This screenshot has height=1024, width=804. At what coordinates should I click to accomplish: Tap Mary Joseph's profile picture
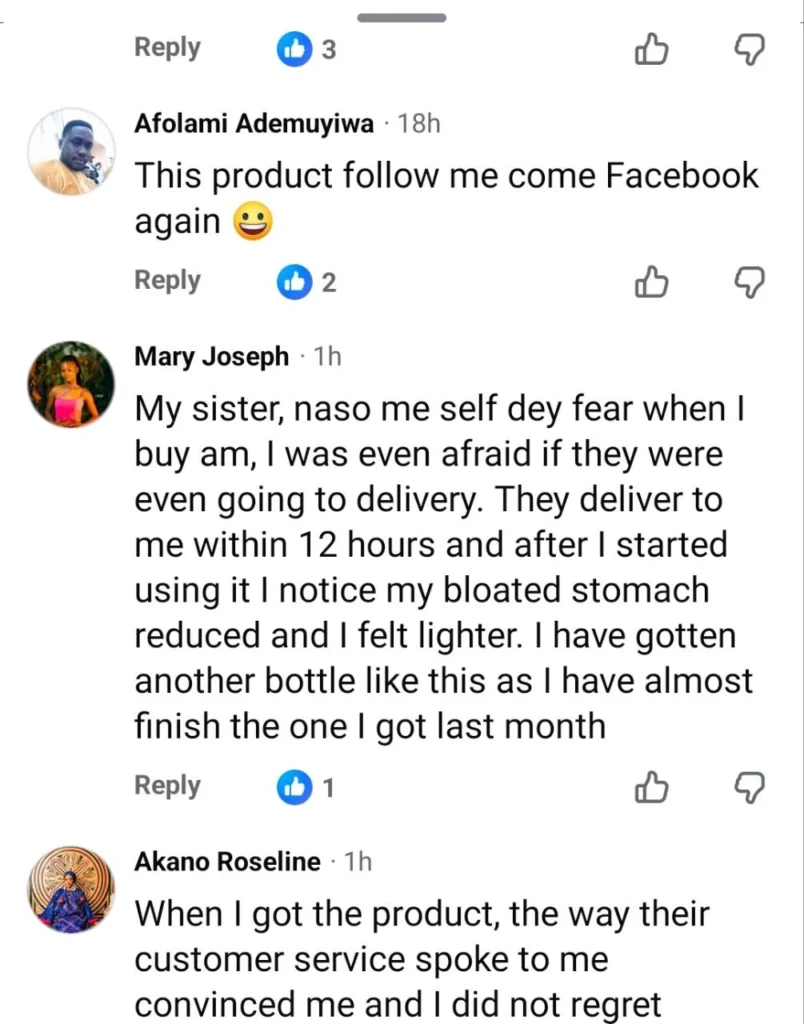[x=70, y=385]
